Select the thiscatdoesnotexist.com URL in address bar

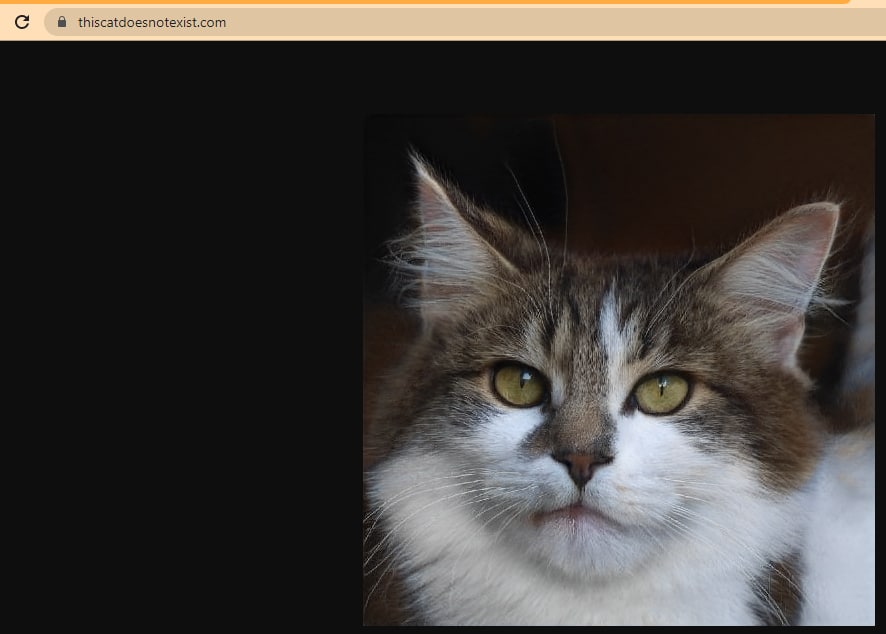coord(152,23)
